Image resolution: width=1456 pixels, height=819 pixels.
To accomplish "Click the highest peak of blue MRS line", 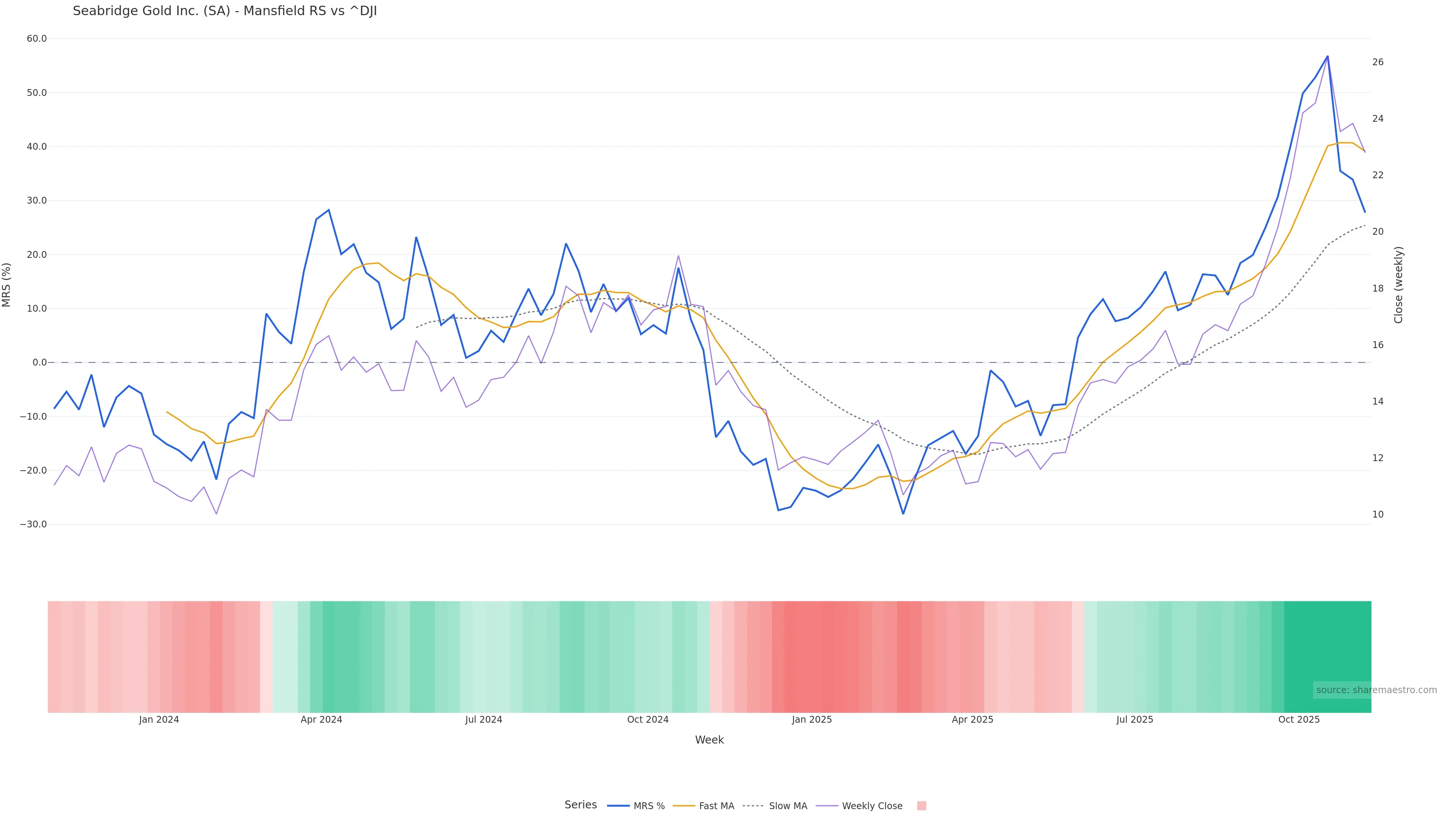I will pyautogui.click(x=1327, y=56).
